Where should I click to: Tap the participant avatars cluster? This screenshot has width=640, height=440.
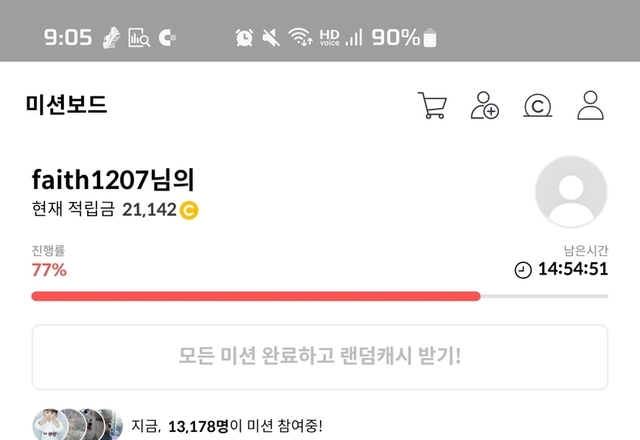78,424
